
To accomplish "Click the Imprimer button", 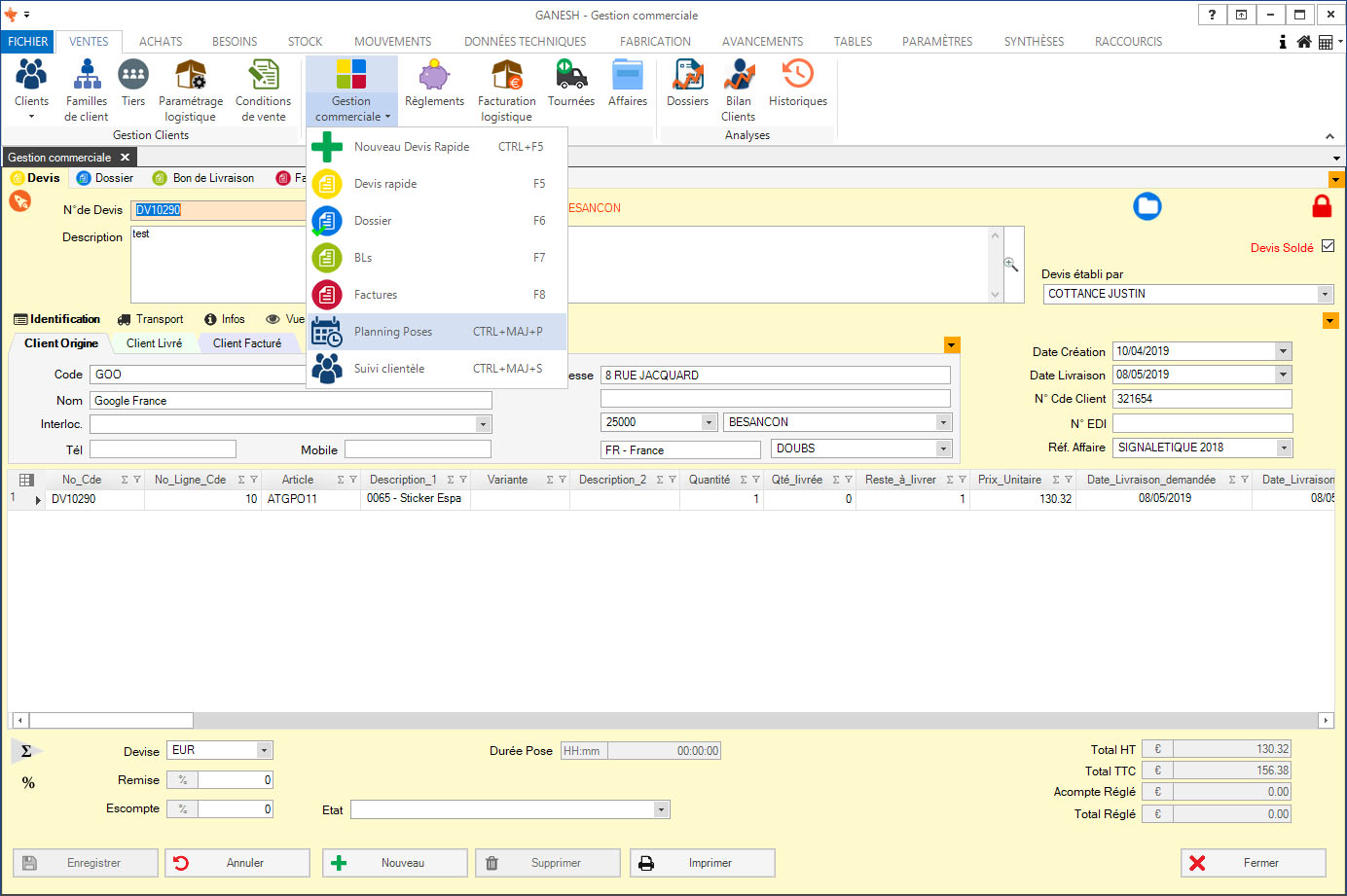I will pyautogui.click(x=703, y=863).
